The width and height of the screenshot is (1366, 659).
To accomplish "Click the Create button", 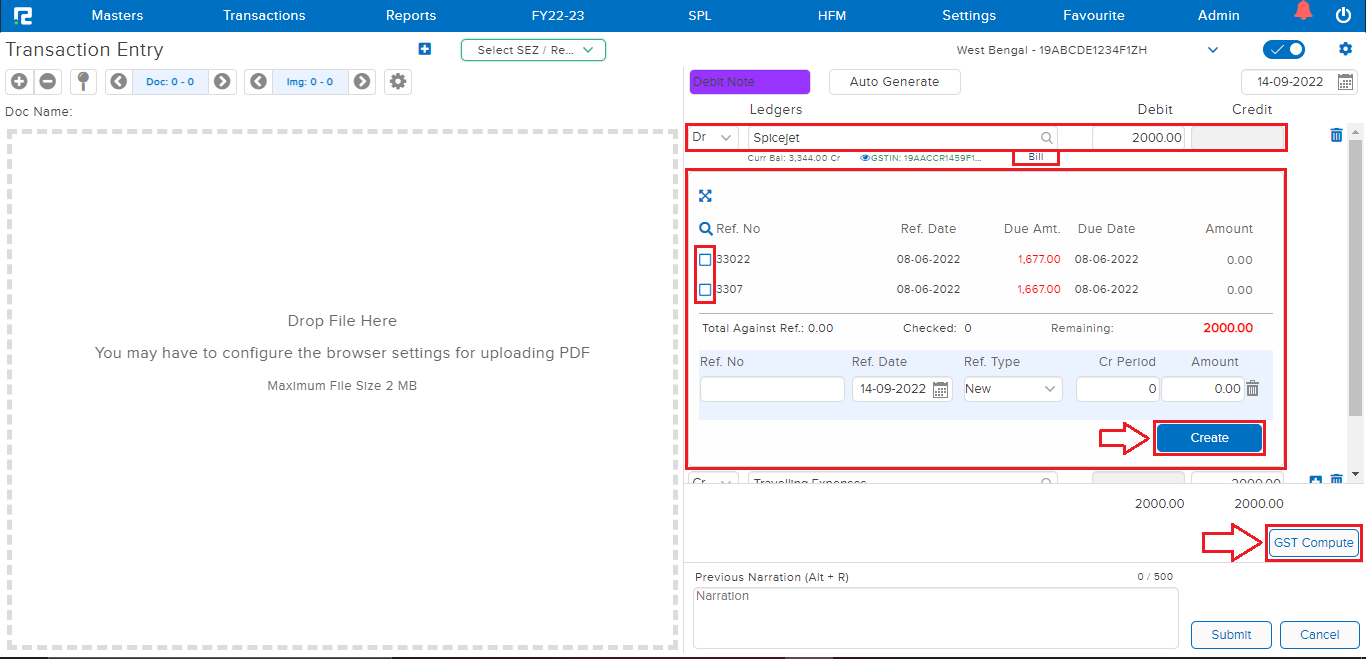I will [1209, 438].
